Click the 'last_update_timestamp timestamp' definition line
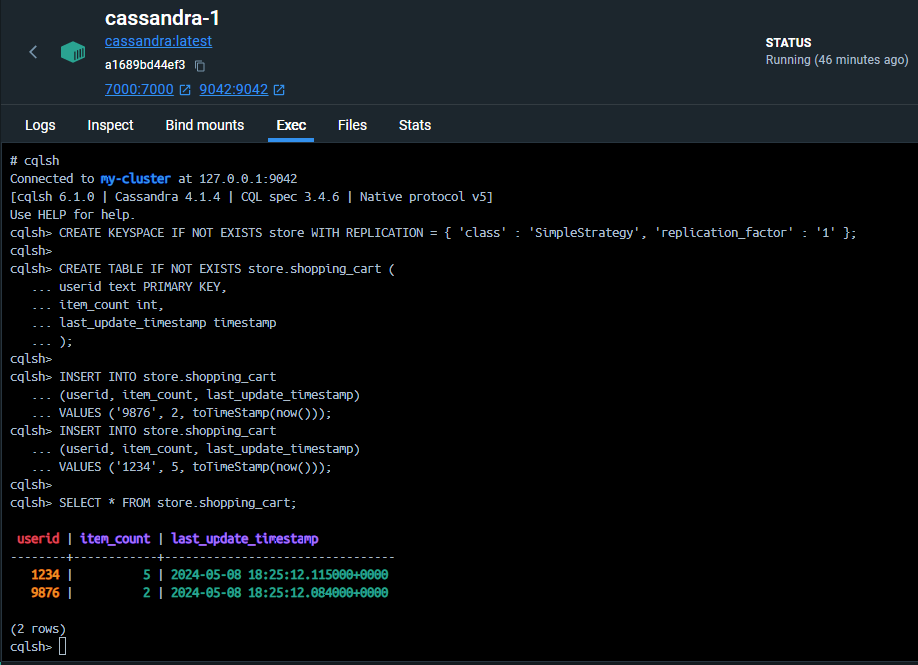 [154, 323]
